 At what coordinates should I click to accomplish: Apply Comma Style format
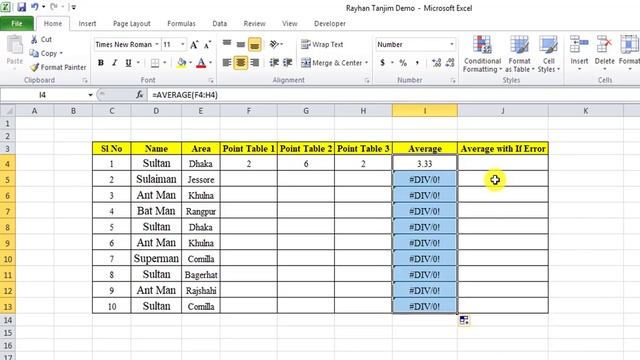tap(417, 63)
